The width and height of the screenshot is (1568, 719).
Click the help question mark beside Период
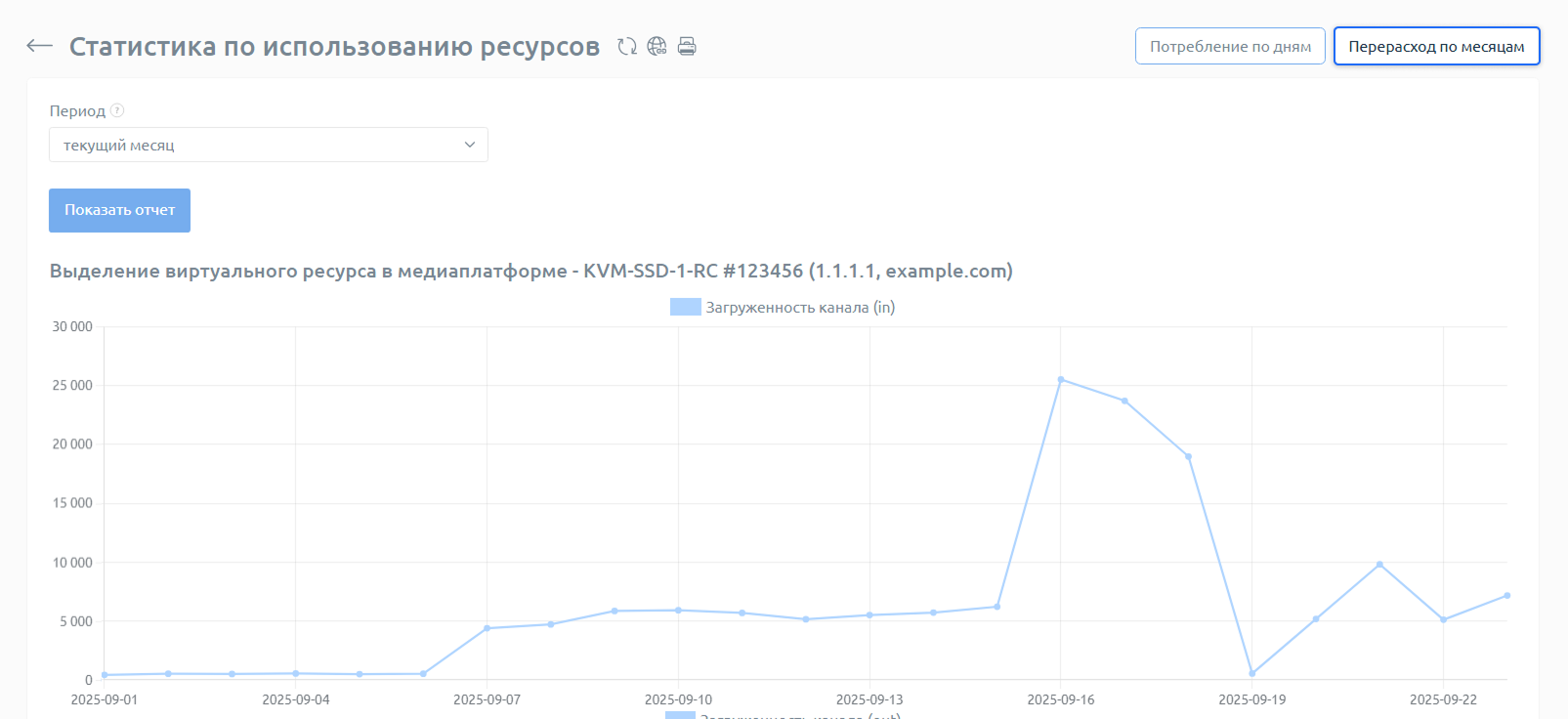[x=117, y=110]
